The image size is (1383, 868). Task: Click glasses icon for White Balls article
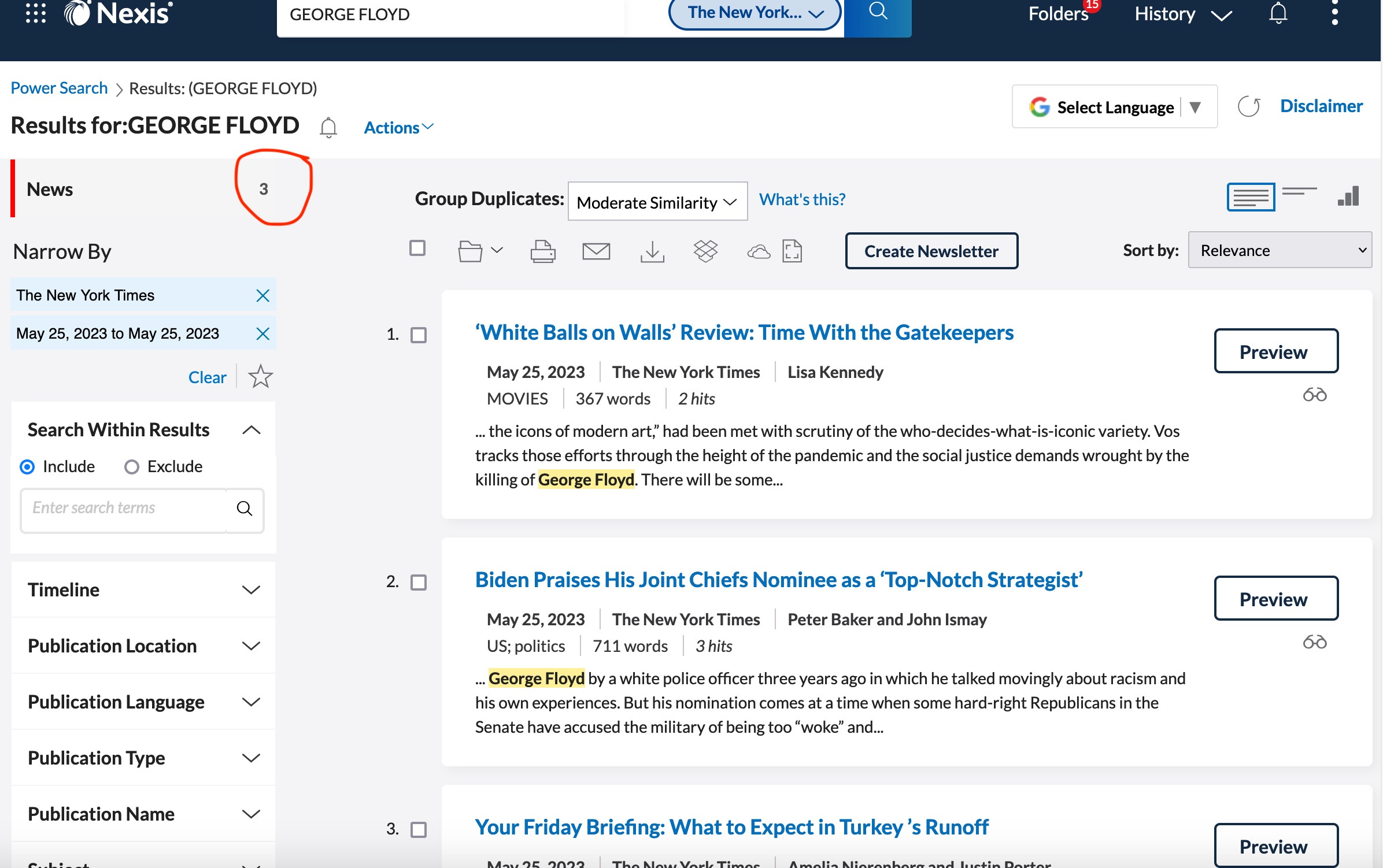coord(1314,395)
